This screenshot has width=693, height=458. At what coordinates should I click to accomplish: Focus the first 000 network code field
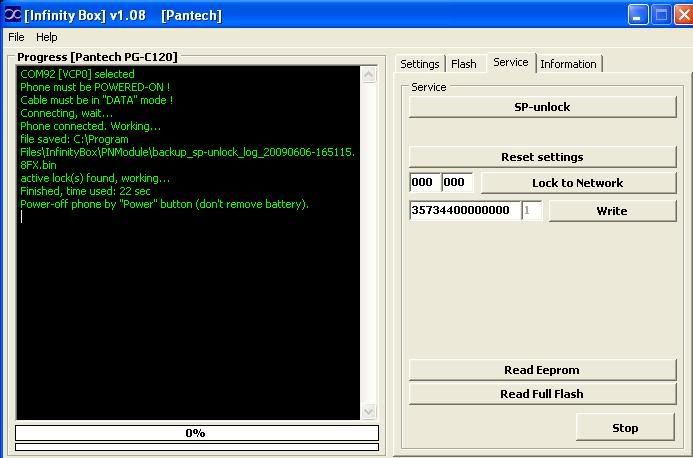[425, 182]
